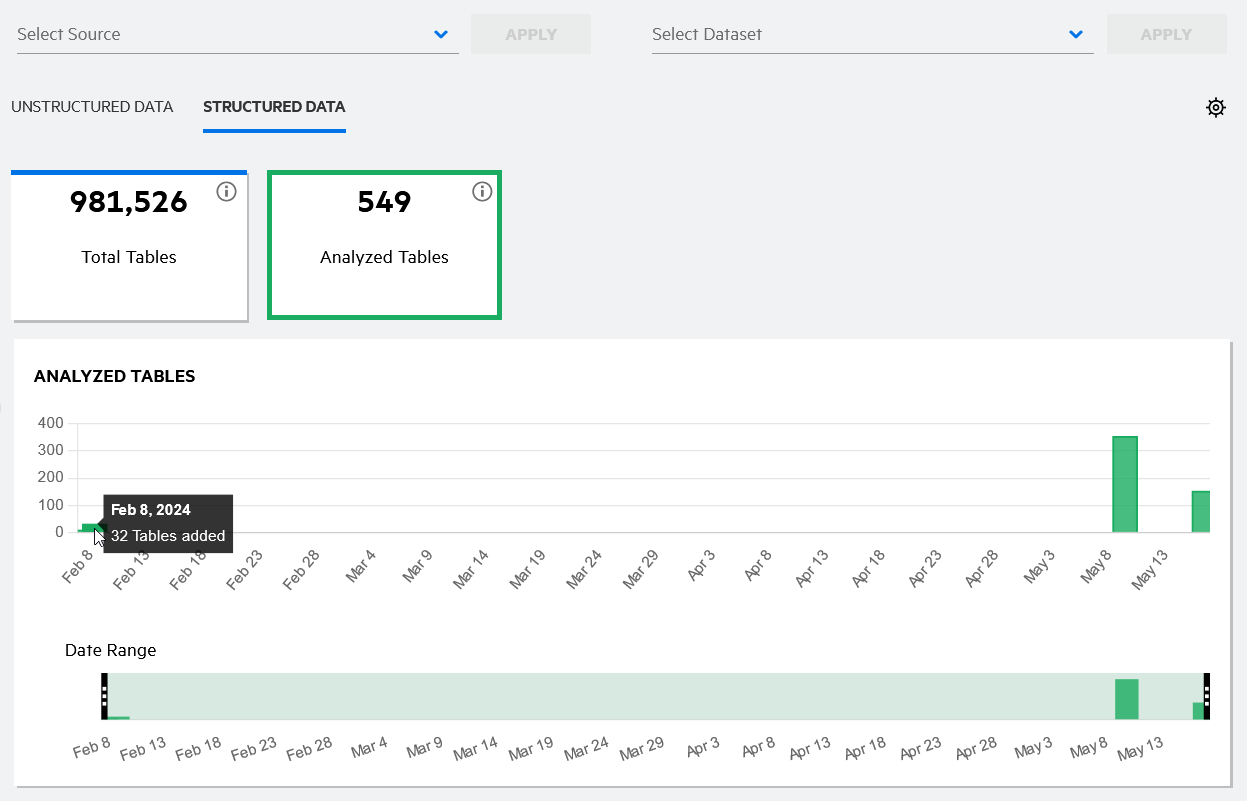Screen dimensions: 1247x801
Task: Click tallest green bar near May 8
Action: 1125,485
